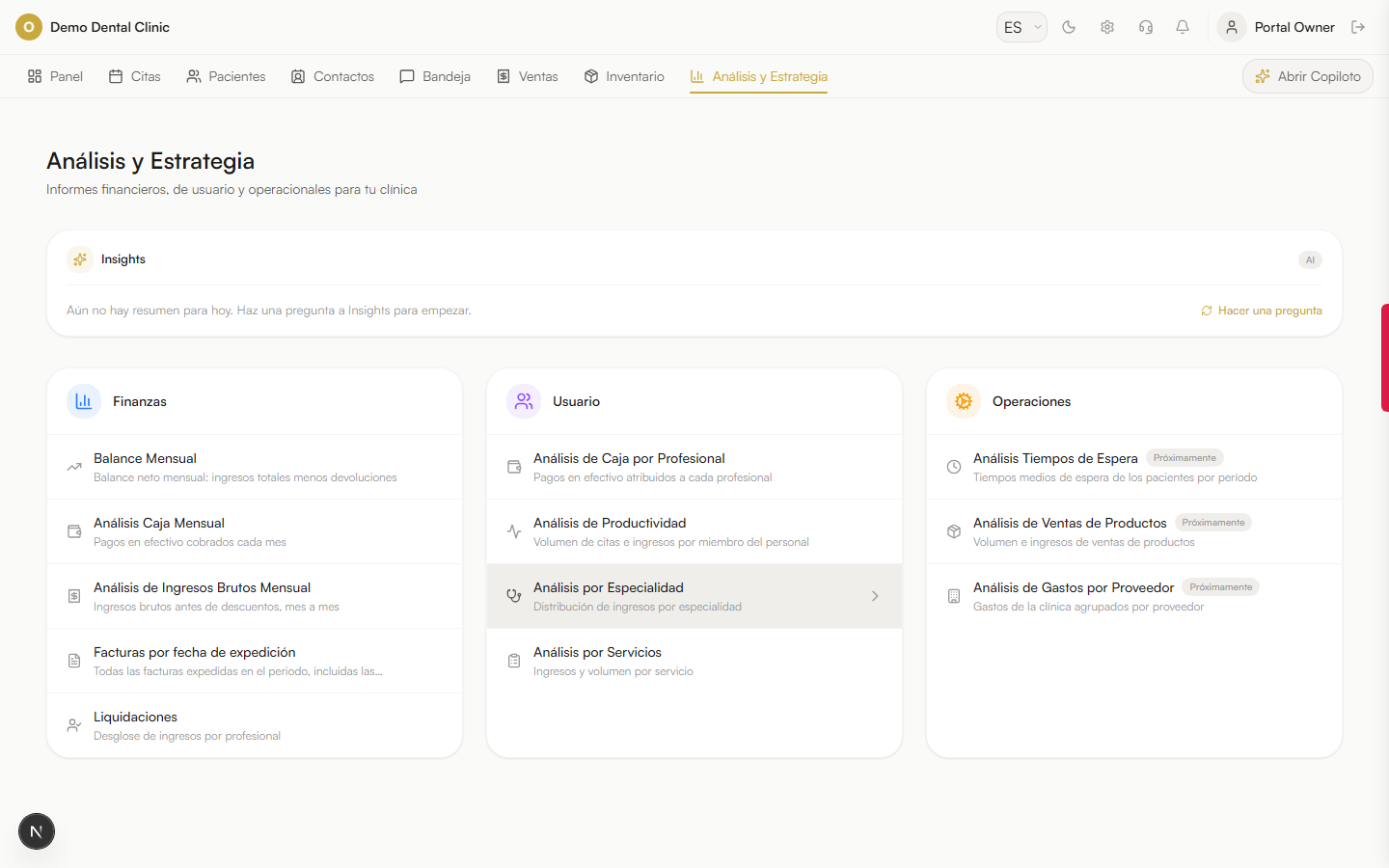Click the Usuario people icon
1389x868 pixels.
tap(524, 401)
